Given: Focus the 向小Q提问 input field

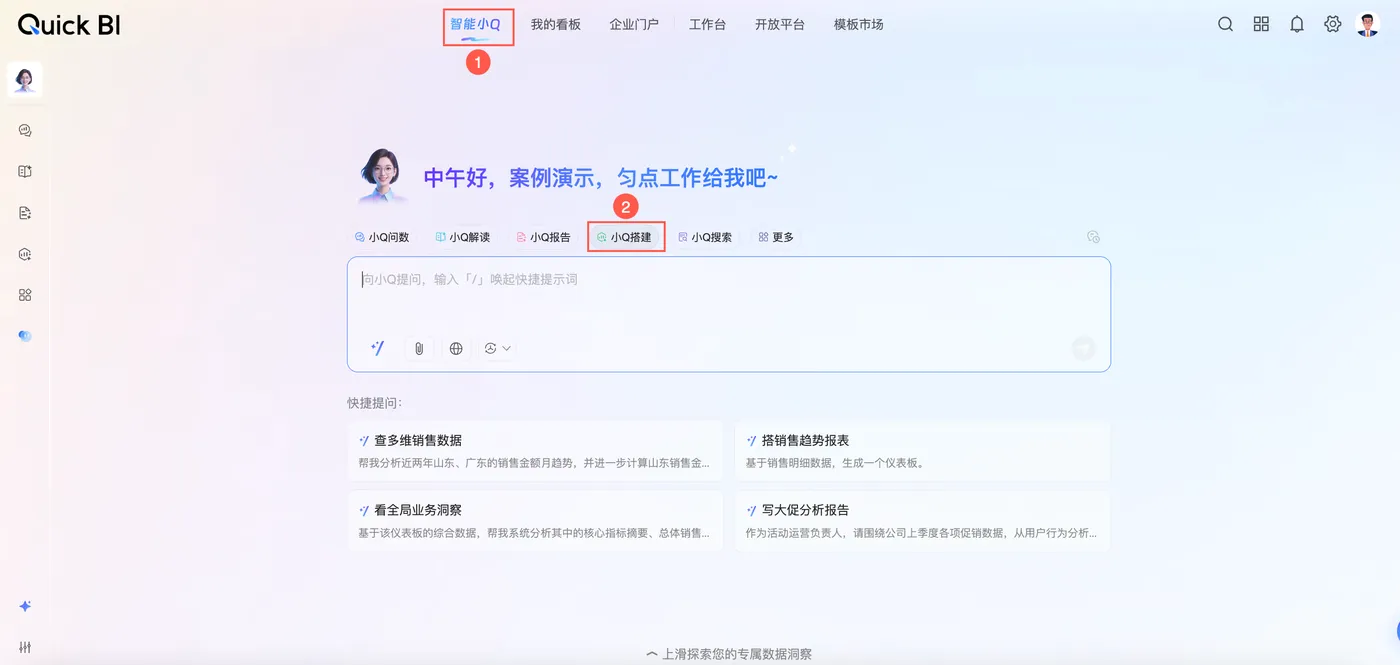Looking at the screenshot, I should tap(729, 314).
